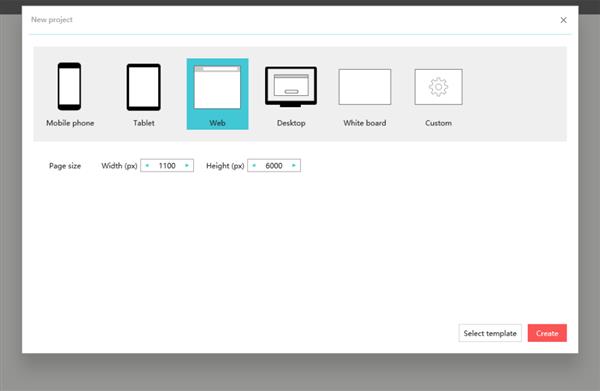
Task: Click the Custom label text
Action: [x=439, y=123]
